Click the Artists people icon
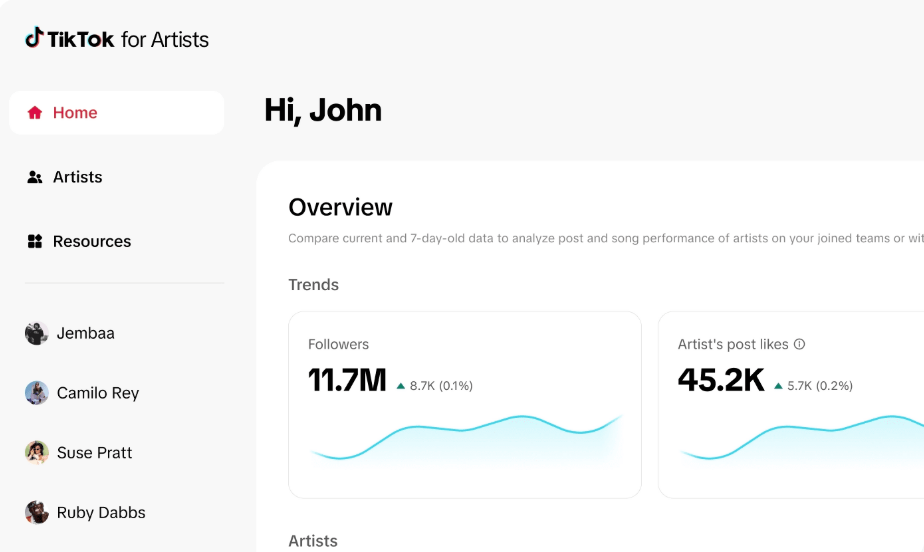Image resolution: width=924 pixels, height=552 pixels. pyautogui.click(x=35, y=177)
